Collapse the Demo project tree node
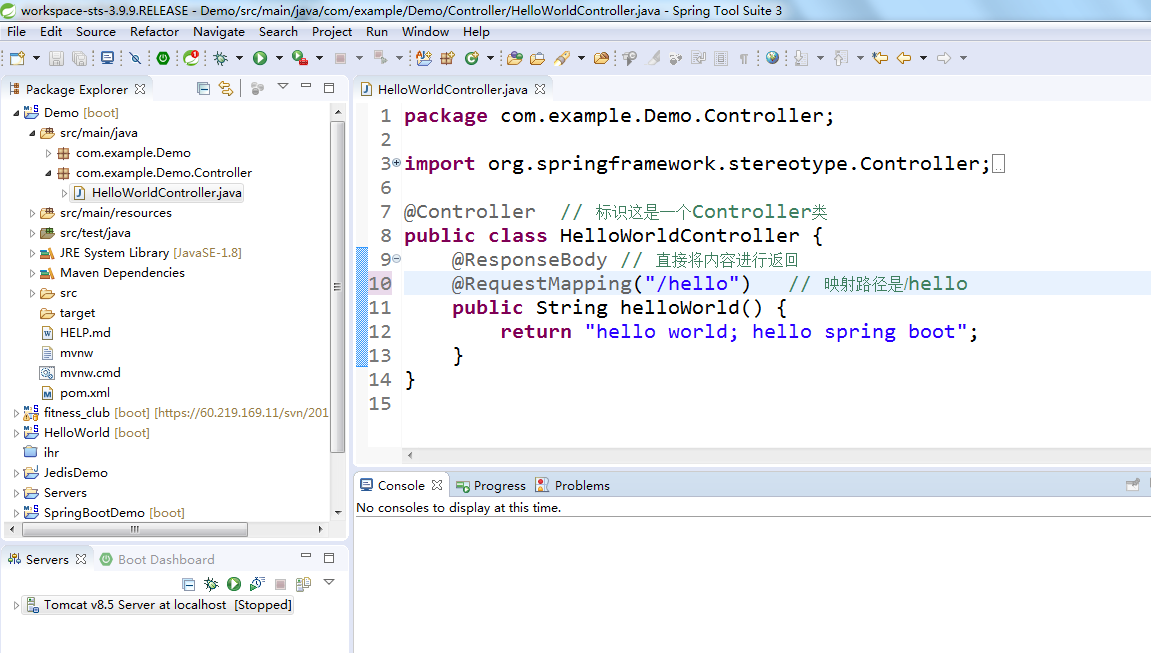Viewport: 1151px width, 653px height. [16, 113]
